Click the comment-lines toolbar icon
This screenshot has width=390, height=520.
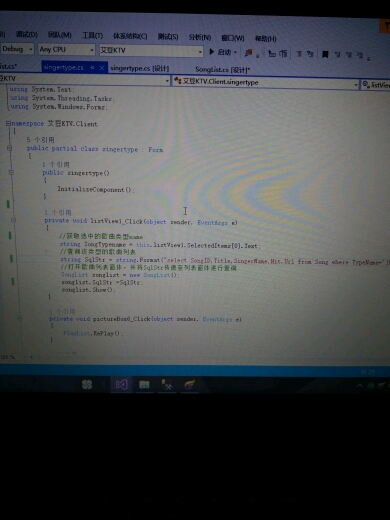[299, 54]
